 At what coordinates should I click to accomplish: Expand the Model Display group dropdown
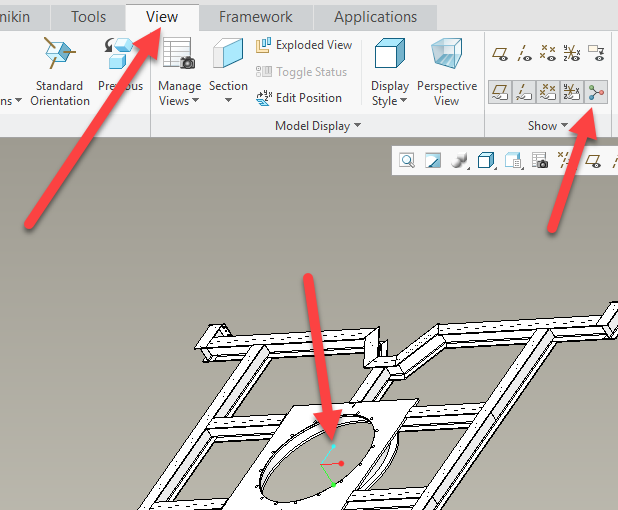tap(318, 126)
